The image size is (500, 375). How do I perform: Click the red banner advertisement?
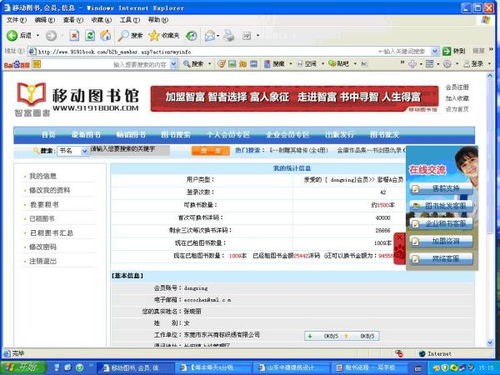294,99
